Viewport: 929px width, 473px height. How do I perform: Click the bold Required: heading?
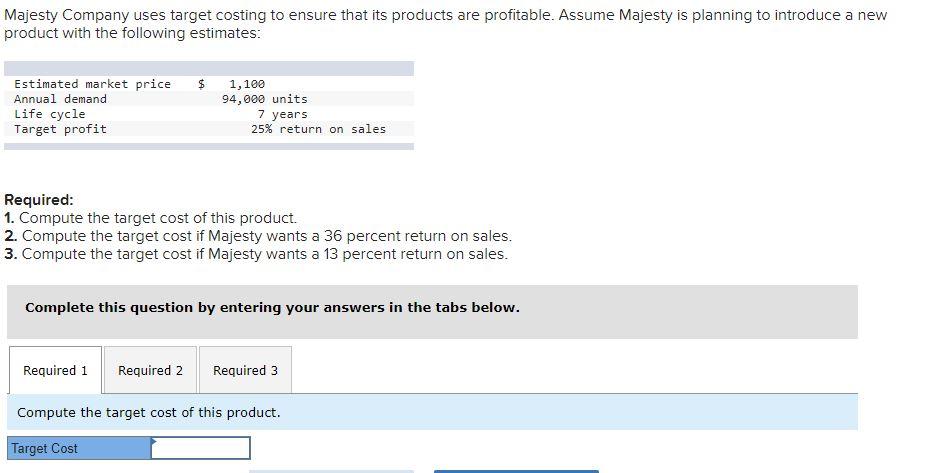coord(39,200)
